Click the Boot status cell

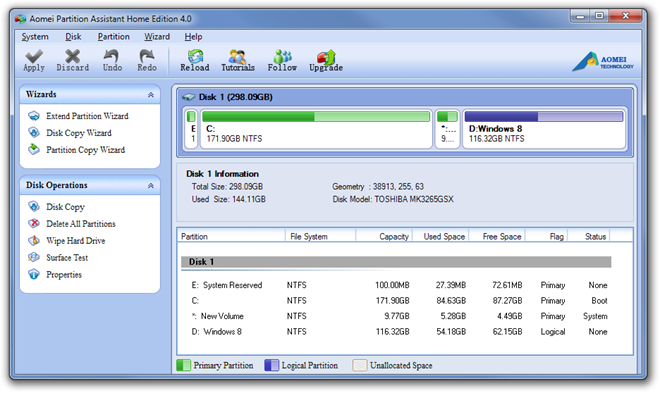[599, 301]
